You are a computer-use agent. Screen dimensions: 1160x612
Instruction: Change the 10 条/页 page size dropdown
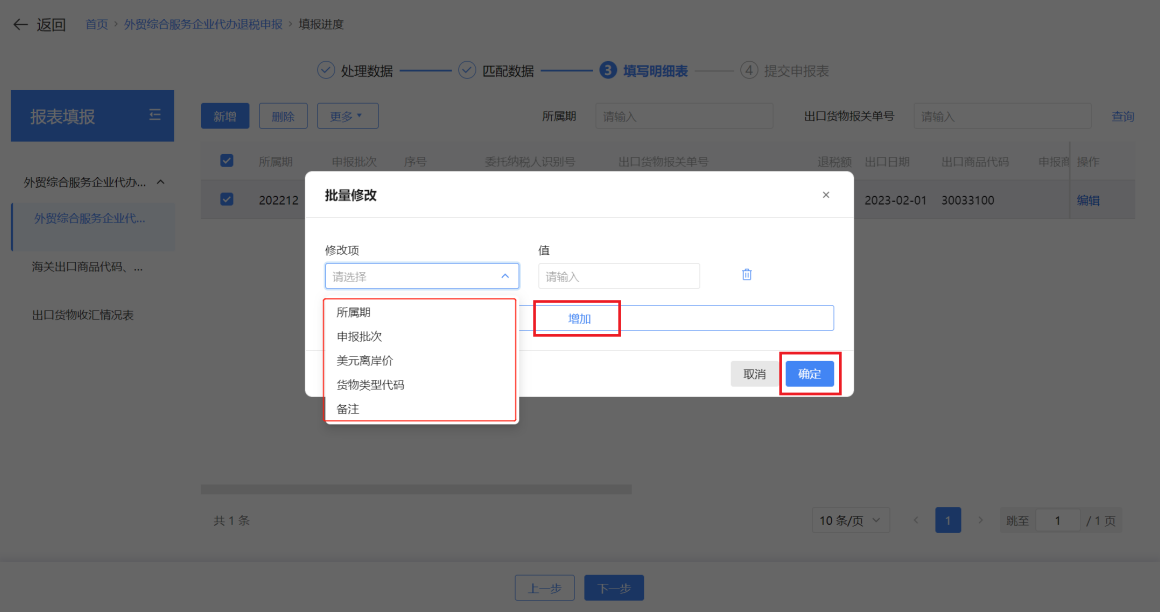(x=850, y=520)
